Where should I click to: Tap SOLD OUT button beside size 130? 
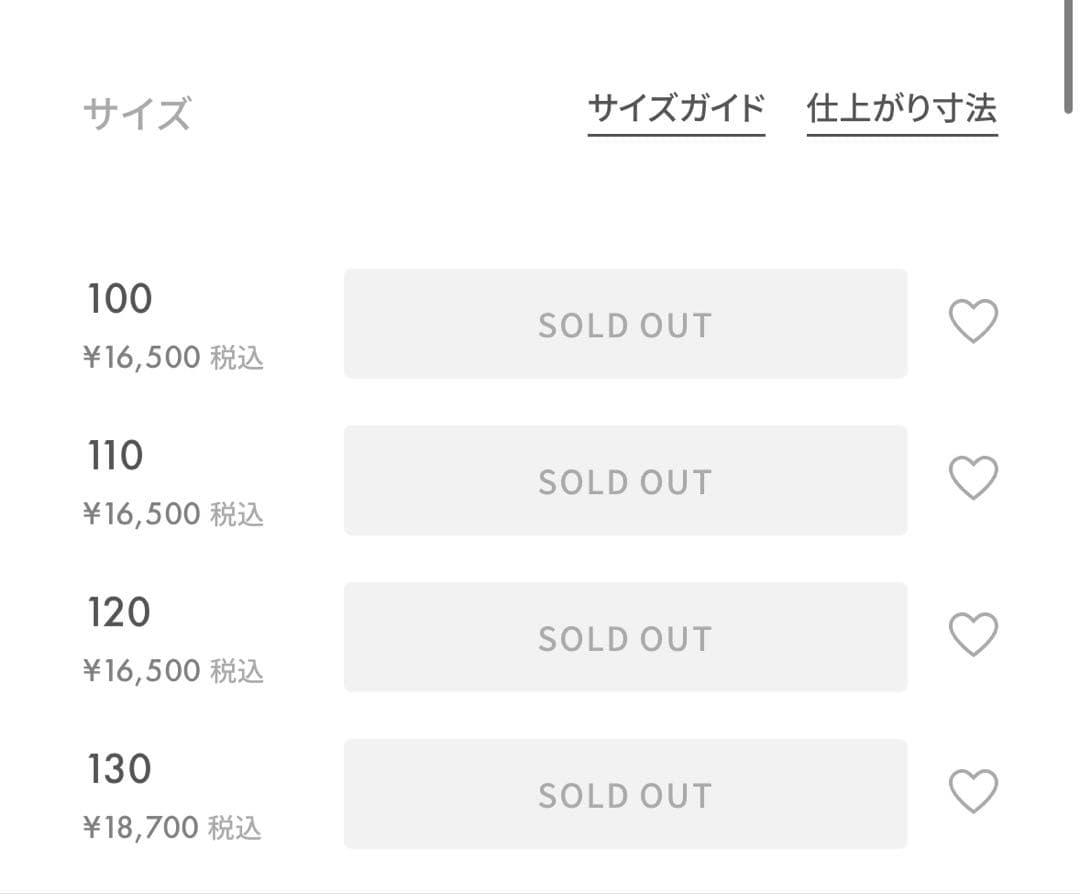(625, 794)
